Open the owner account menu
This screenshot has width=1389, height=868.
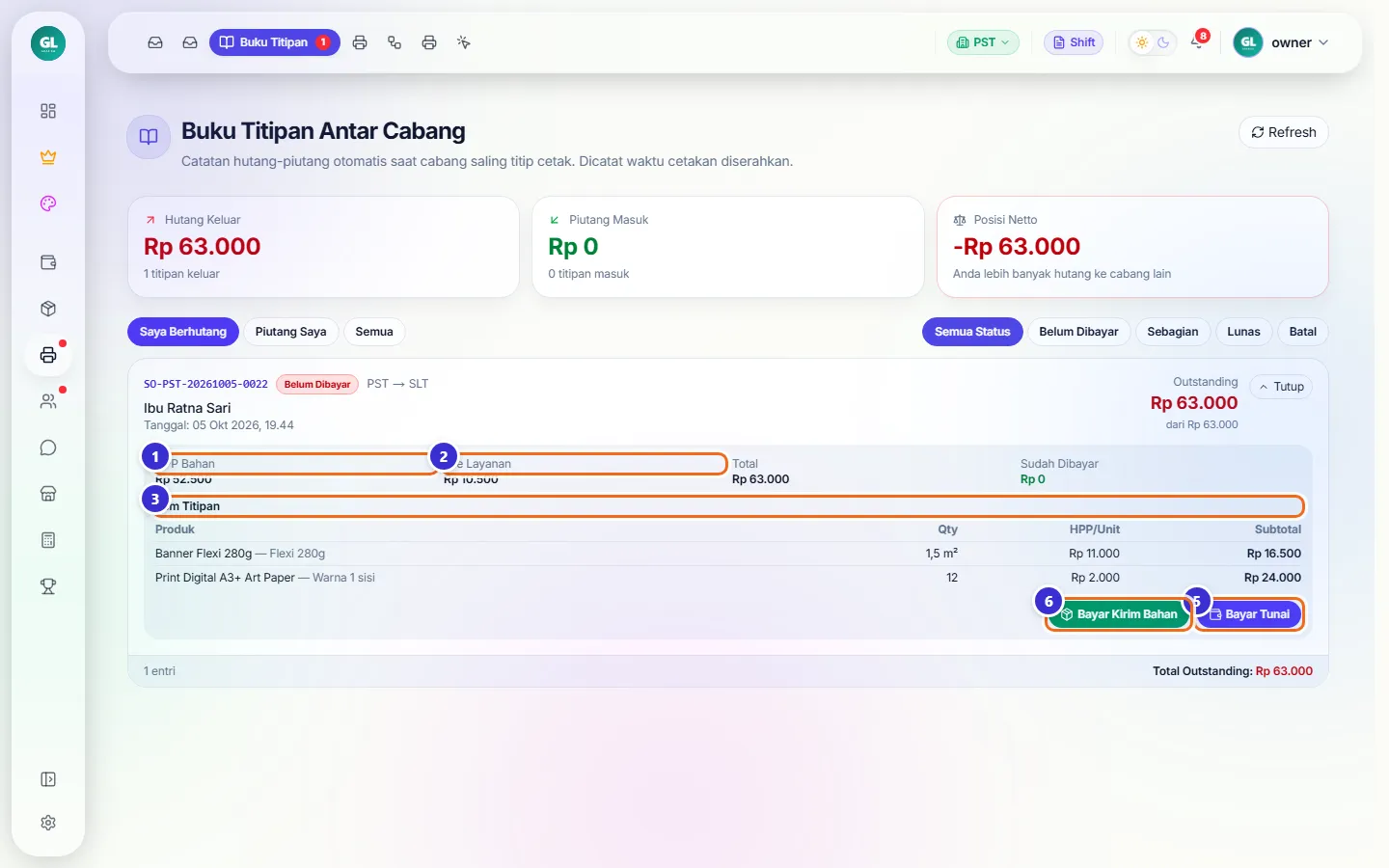1281,42
